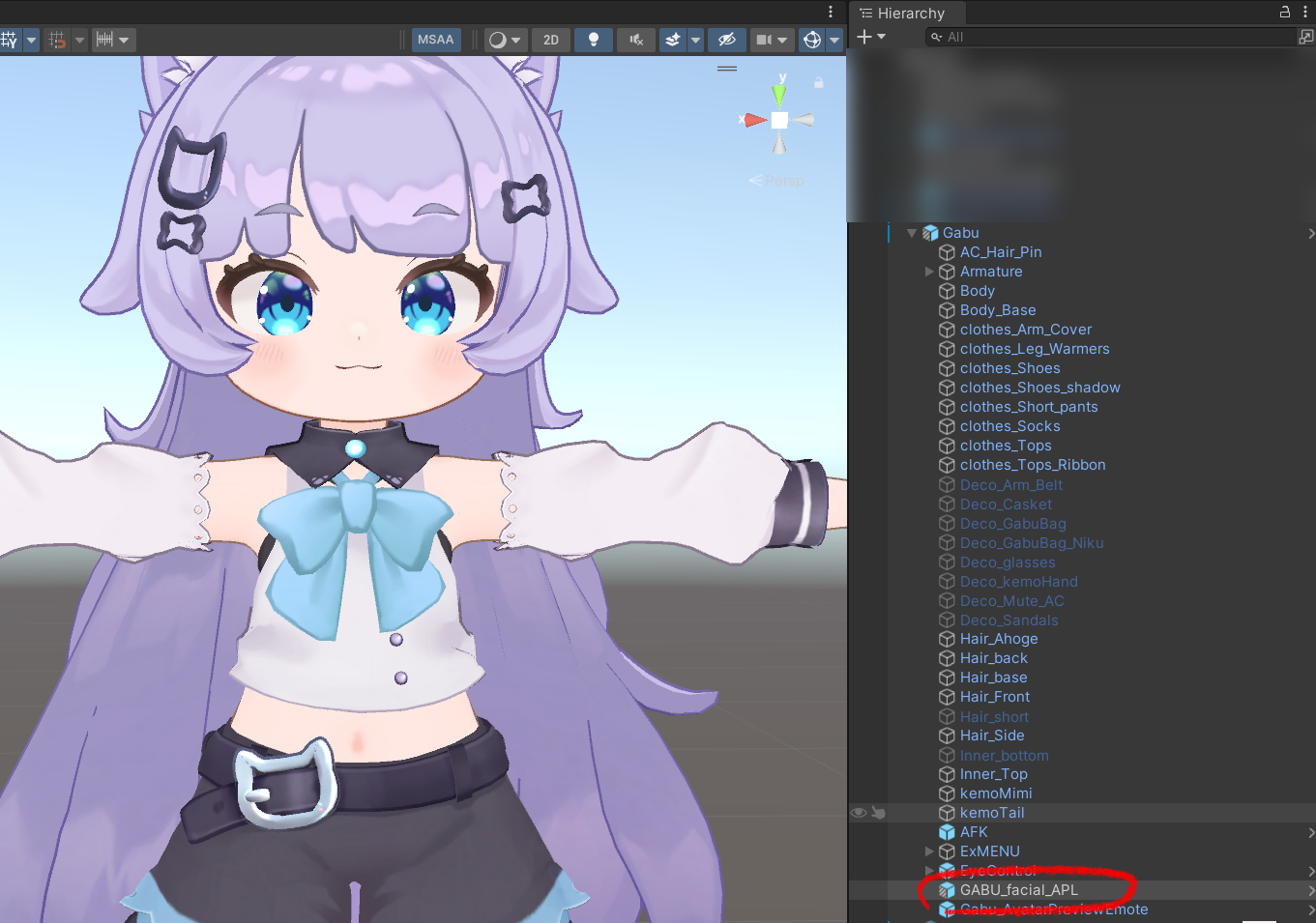
Task: Open the shading draw mode dropdown
Action: (x=505, y=40)
